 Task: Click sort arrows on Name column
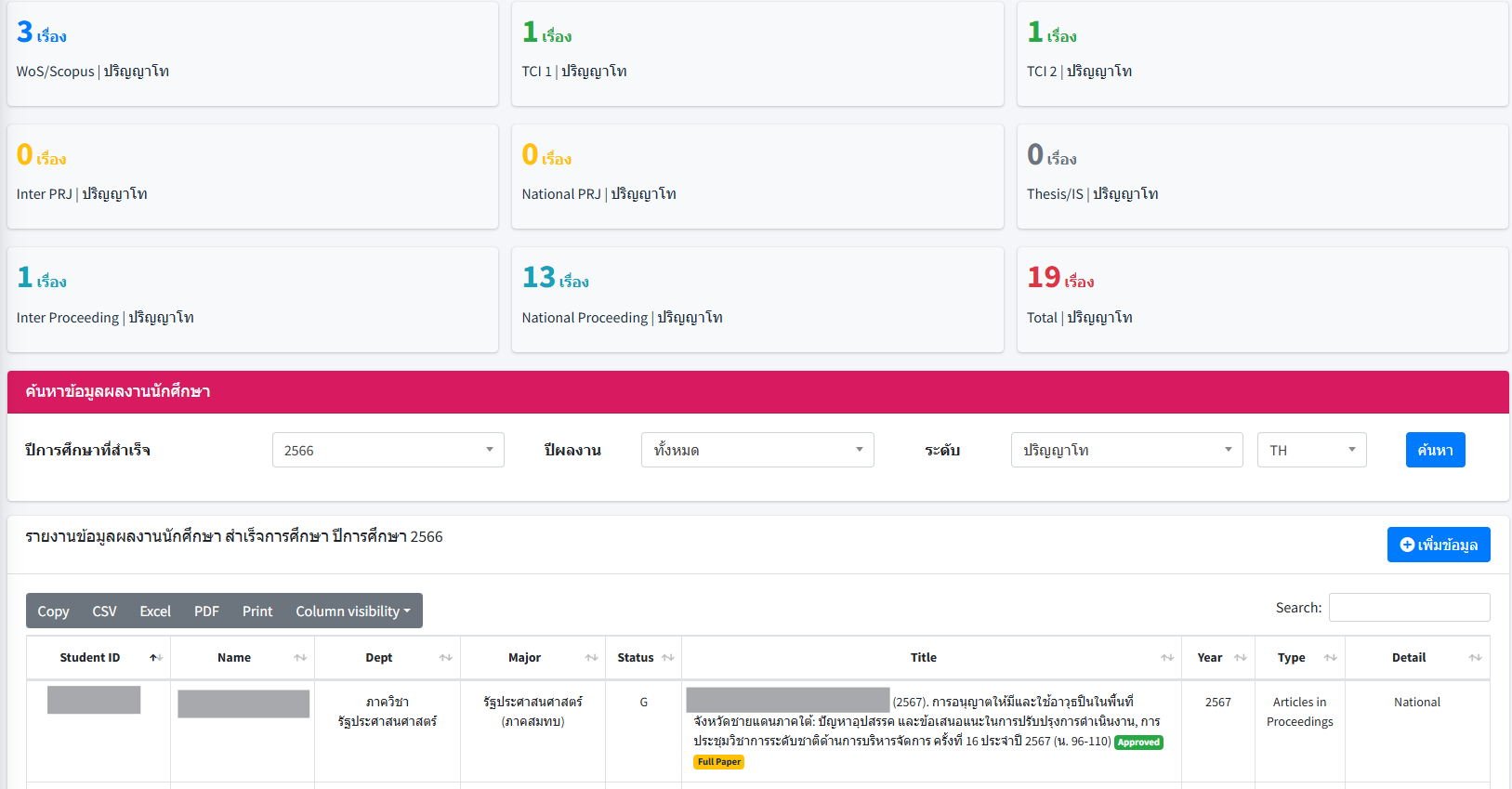[x=299, y=657]
